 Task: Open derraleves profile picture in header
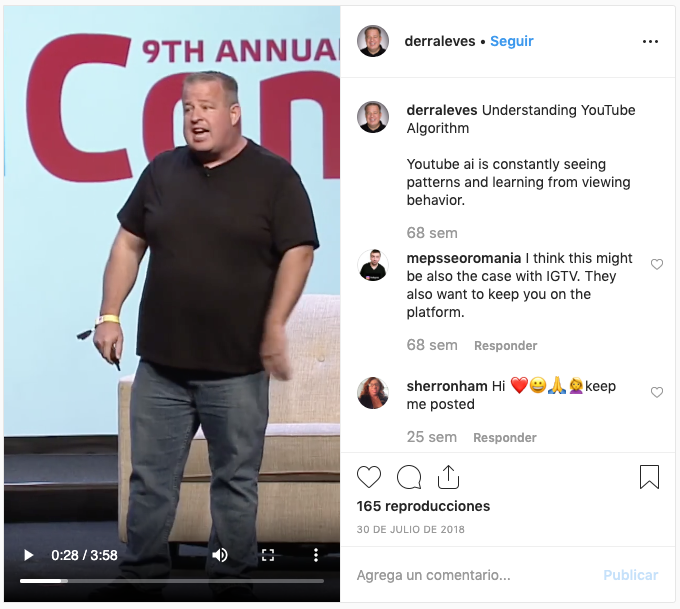point(373,41)
